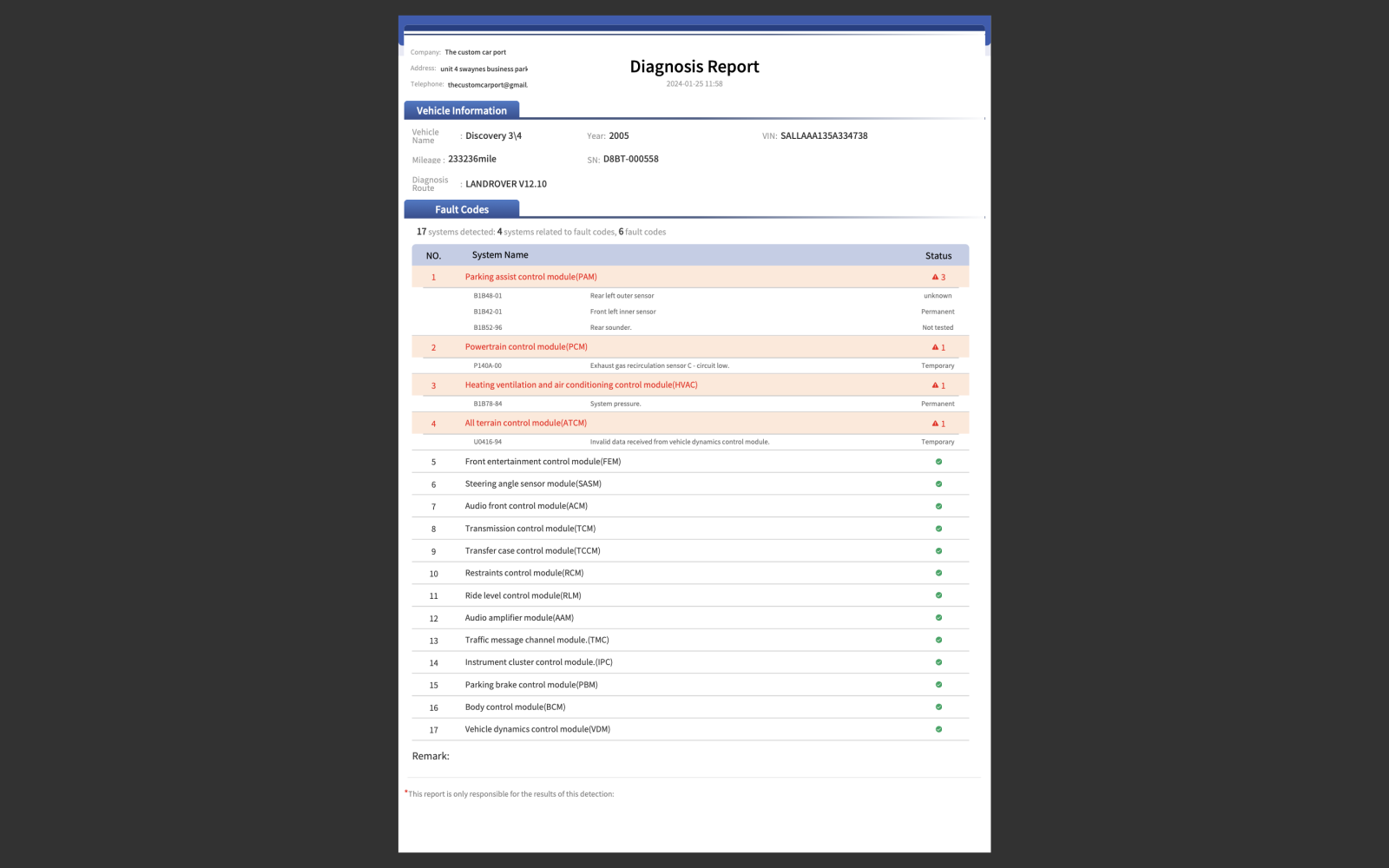Select the Vehicle Information section header
This screenshot has width=1389, height=868.
coord(462,110)
